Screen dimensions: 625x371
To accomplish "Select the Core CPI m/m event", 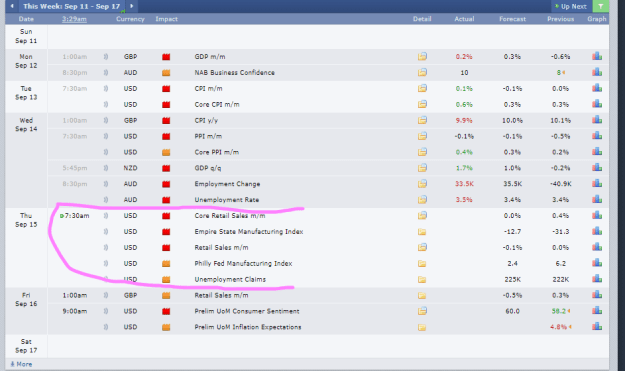I will 217,104.
